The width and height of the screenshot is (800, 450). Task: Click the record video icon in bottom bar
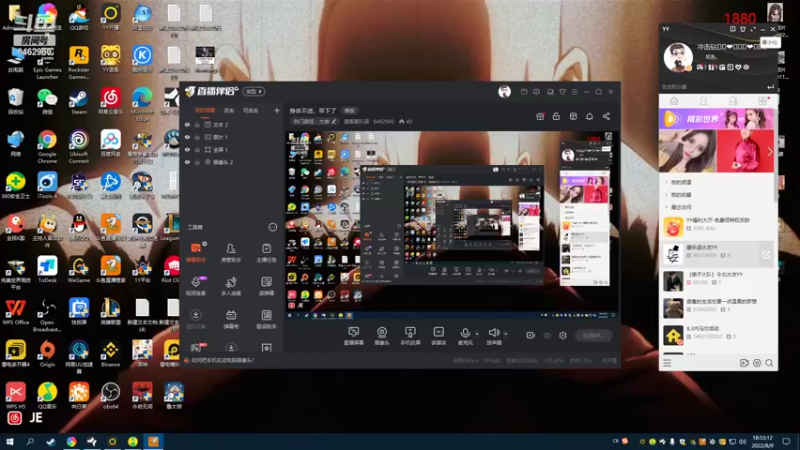point(531,336)
